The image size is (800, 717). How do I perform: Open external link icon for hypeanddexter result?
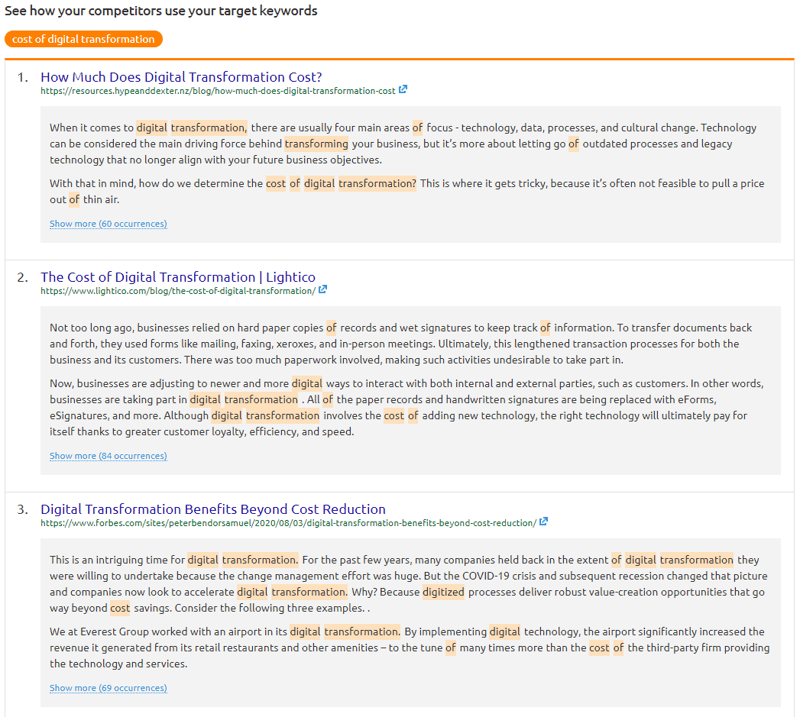(x=403, y=90)
